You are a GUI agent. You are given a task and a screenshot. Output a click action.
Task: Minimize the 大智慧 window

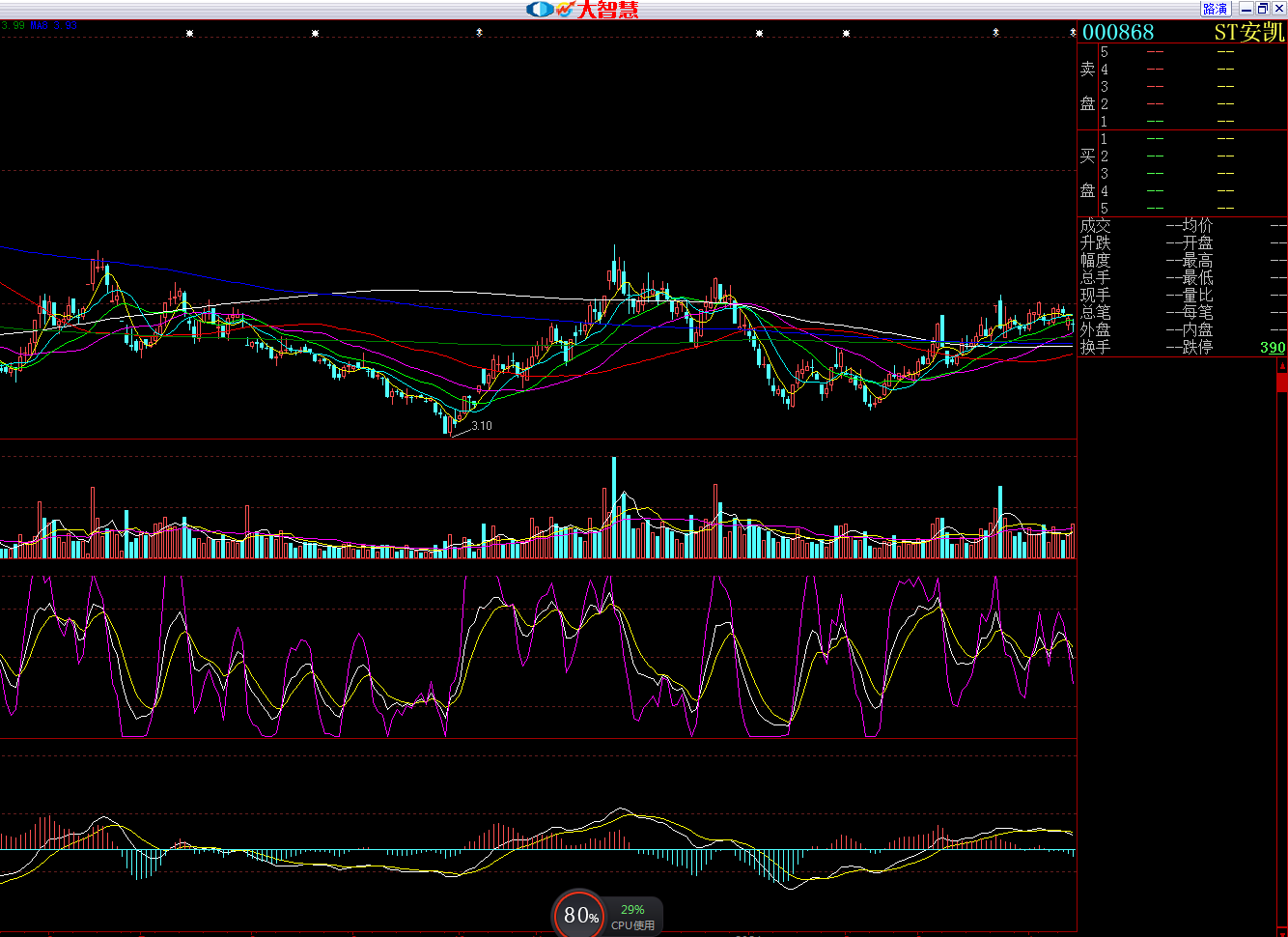coord(1246,9)
